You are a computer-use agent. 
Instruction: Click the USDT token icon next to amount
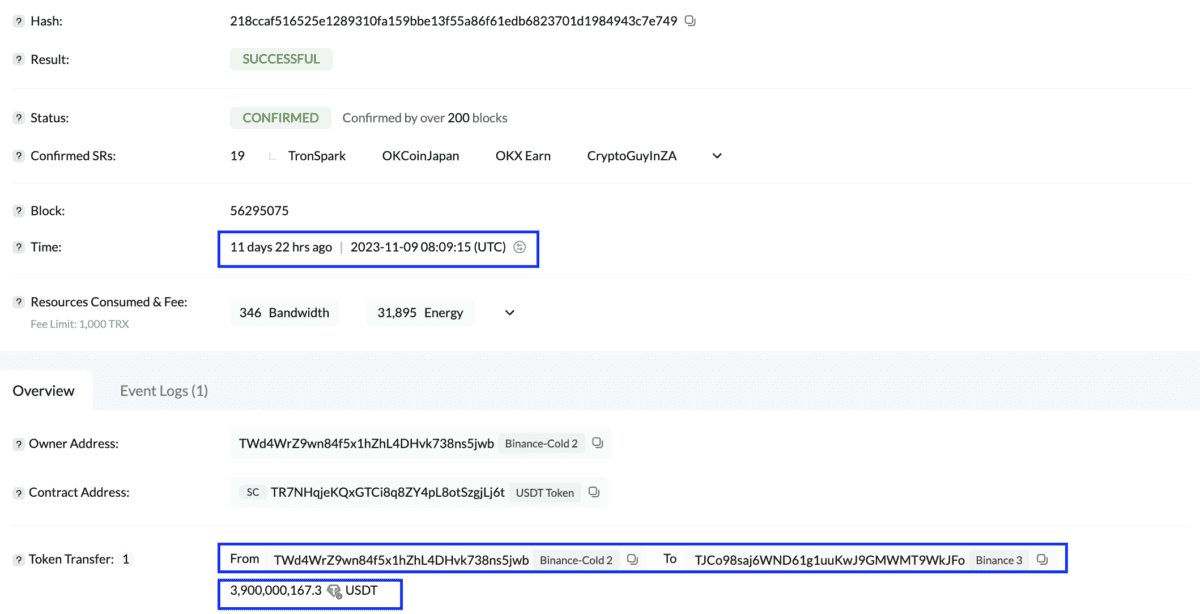click(x=334, y=591)
